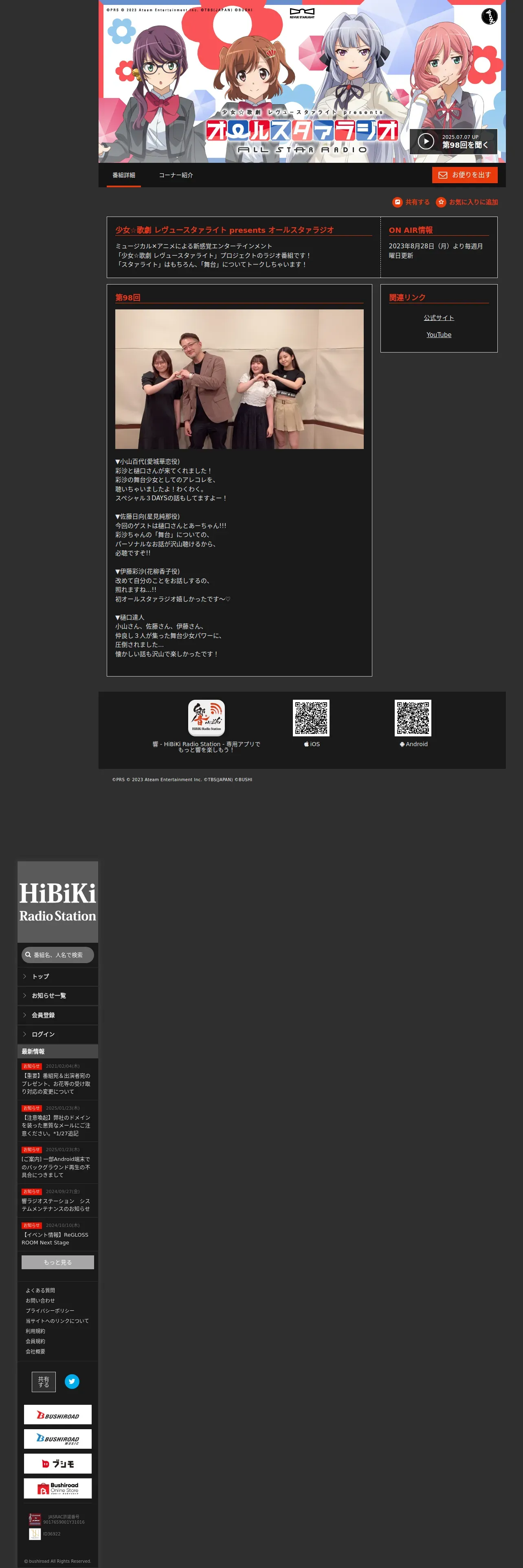
Task: Switch to the コーナー紹介 tab
Action: pos(176,175)
